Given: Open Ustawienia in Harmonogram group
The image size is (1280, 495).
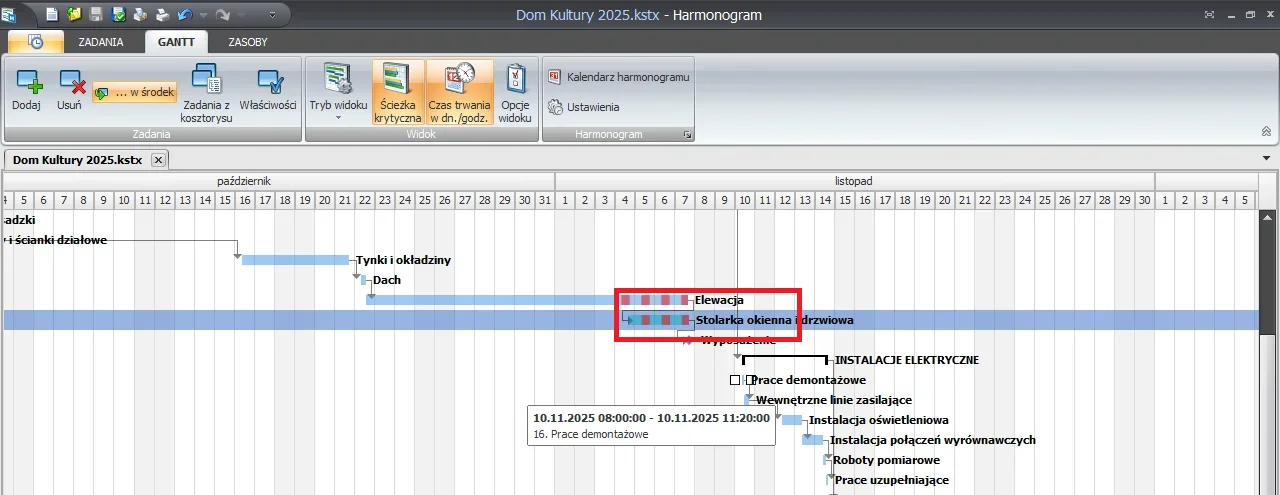Looking at the screenshot, I should (583, 107).
